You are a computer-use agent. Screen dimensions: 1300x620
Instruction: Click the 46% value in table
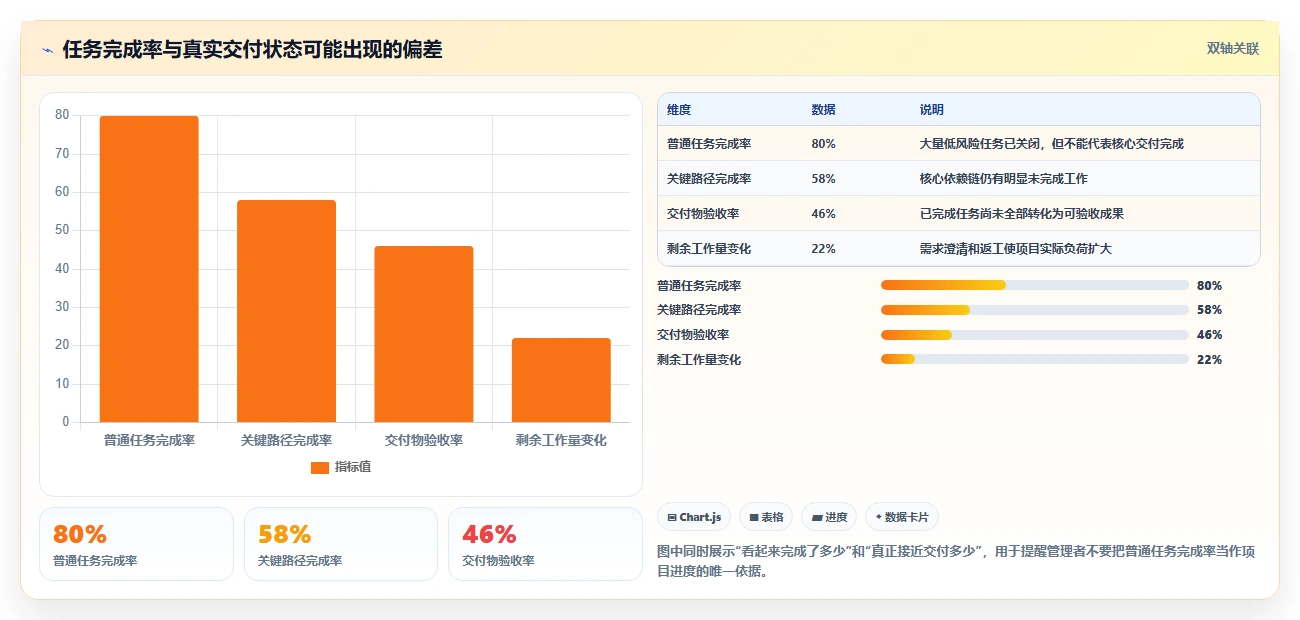[x=824, y=214]
